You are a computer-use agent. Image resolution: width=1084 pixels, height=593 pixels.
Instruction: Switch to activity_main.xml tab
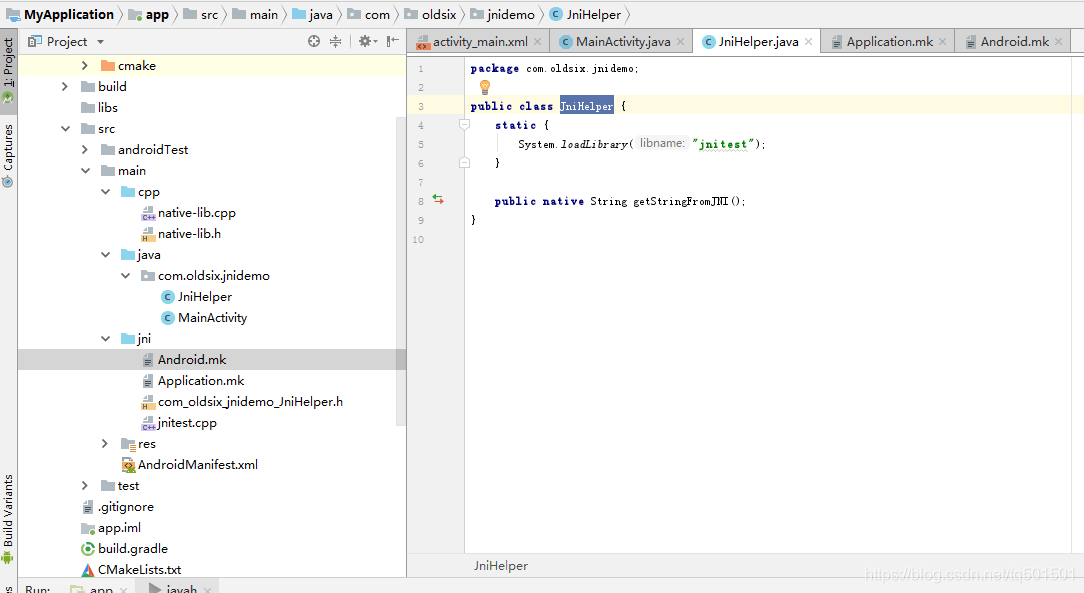tap(479, 41)
